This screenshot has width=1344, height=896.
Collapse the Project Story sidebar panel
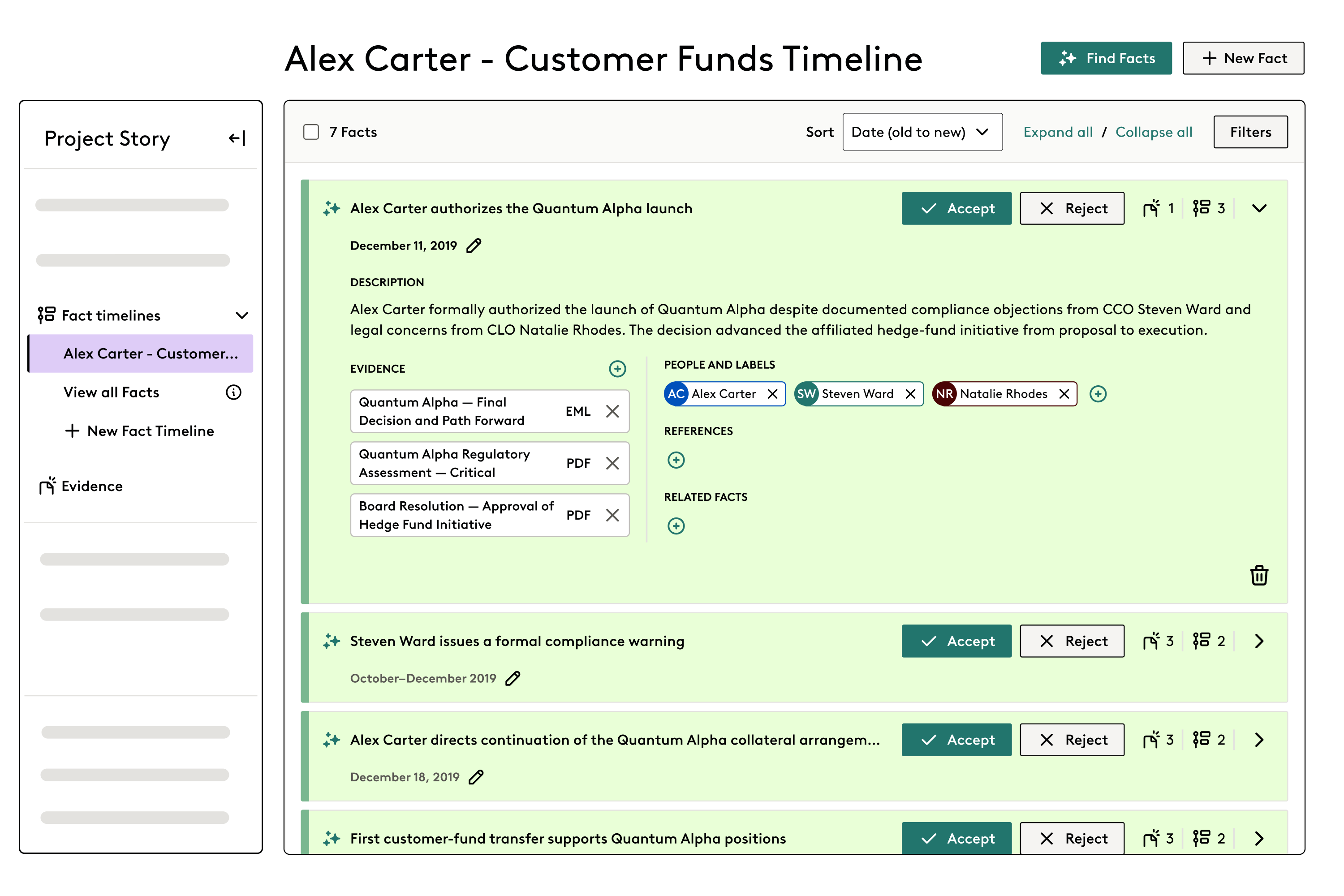point(237,138)
